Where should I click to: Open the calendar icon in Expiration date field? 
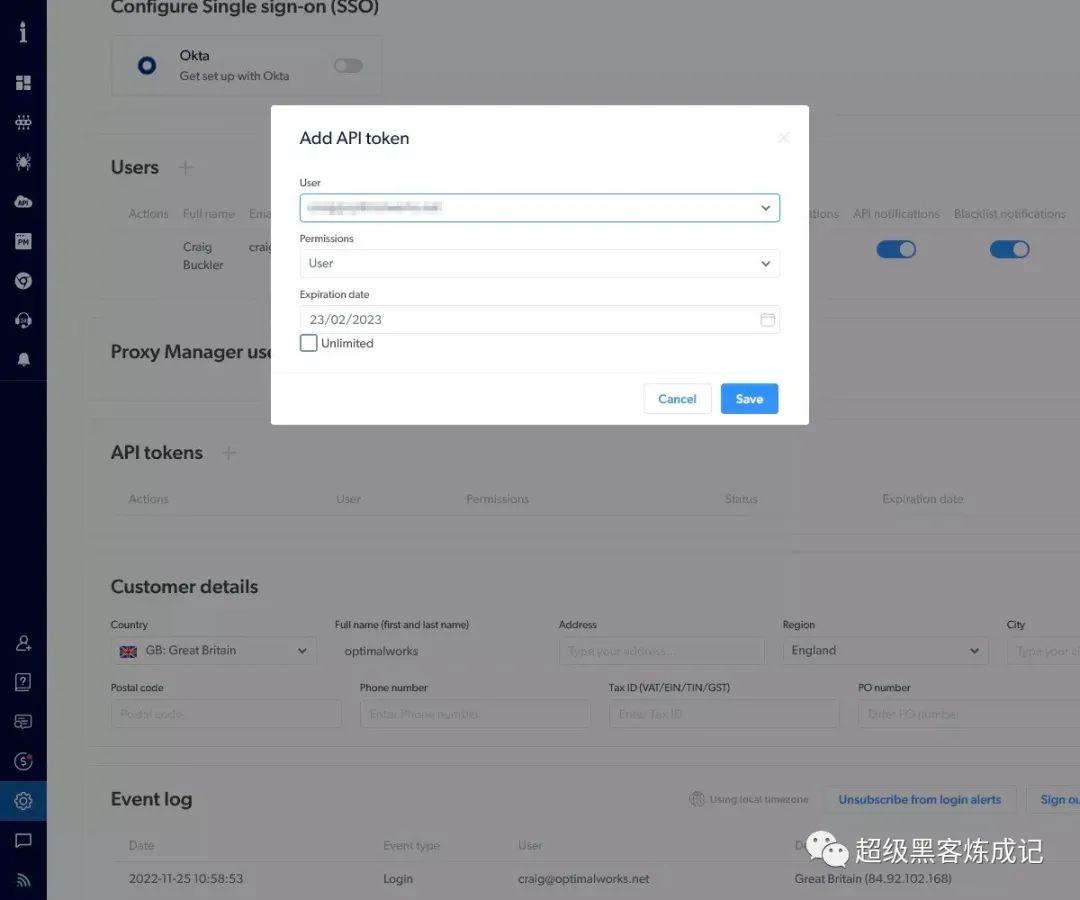pyautogui.click(x=767, y=318)
